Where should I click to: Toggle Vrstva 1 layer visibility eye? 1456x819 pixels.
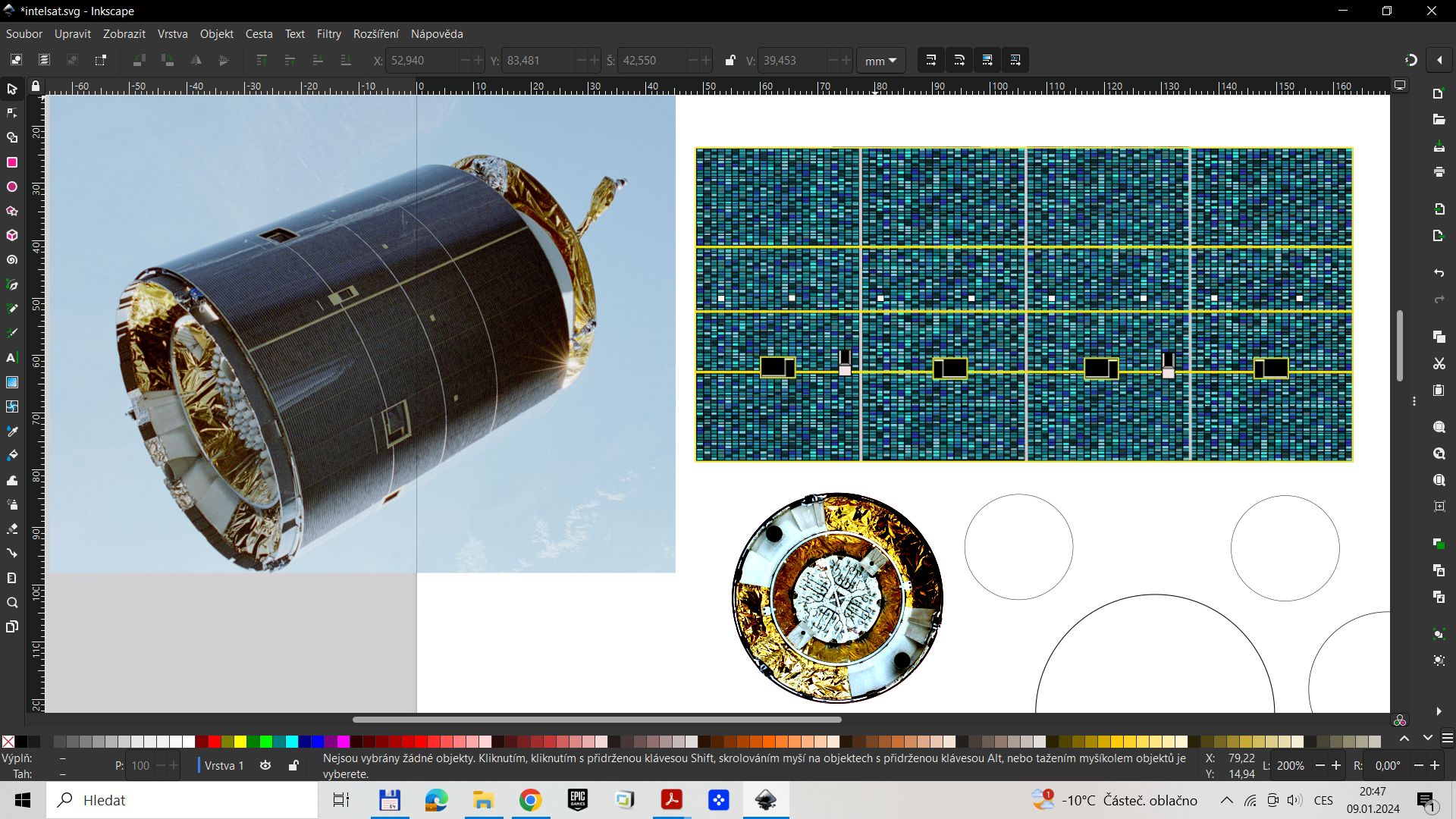point(265,765)
